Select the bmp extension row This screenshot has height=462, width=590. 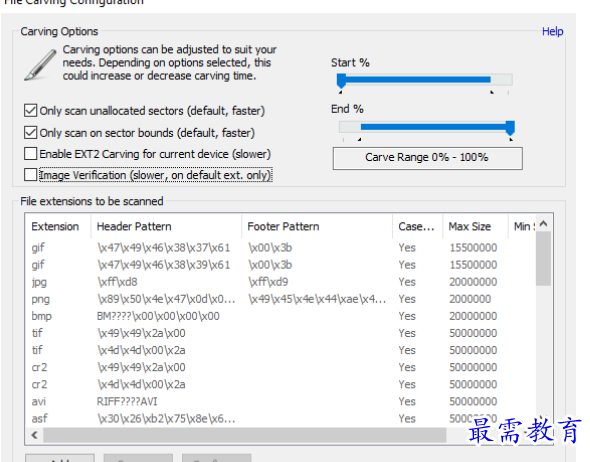pyautogui.click(x=280, y=316)
